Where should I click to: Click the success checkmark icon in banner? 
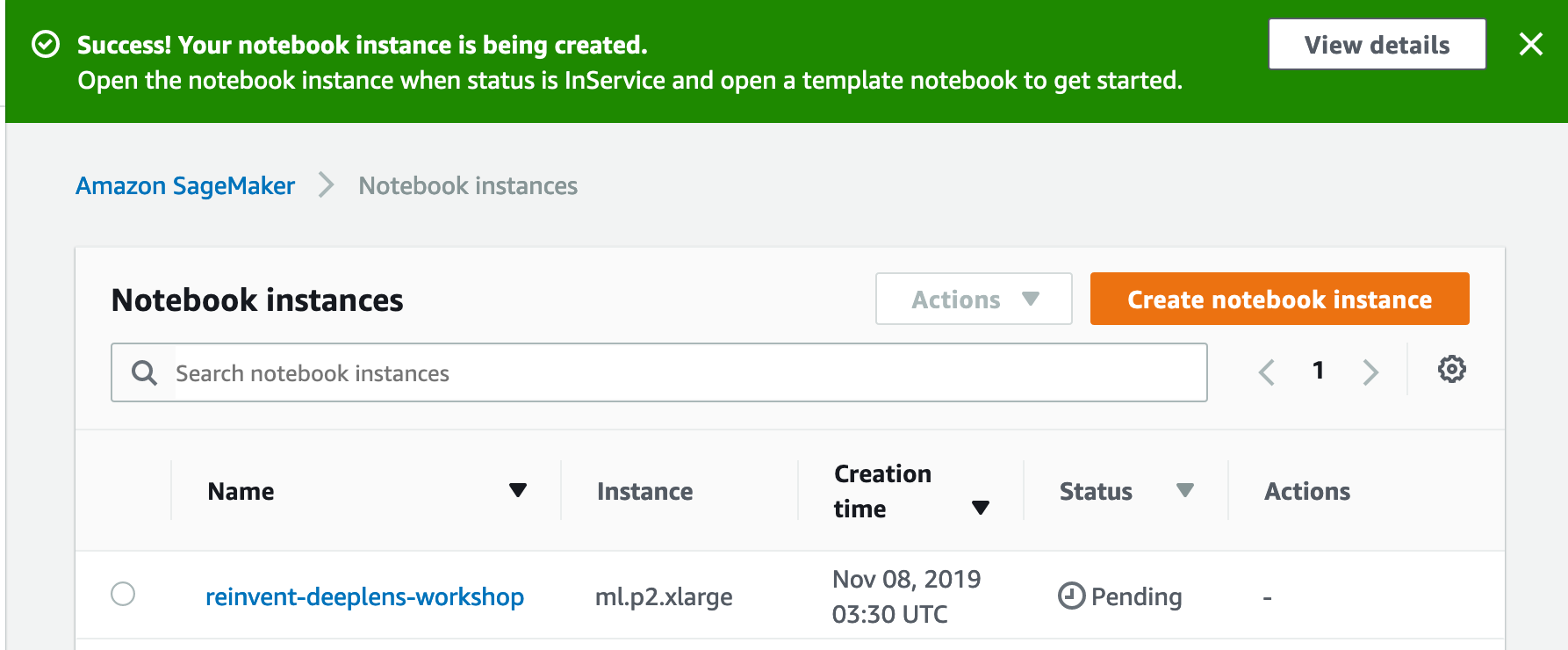(x=46, y=44)
